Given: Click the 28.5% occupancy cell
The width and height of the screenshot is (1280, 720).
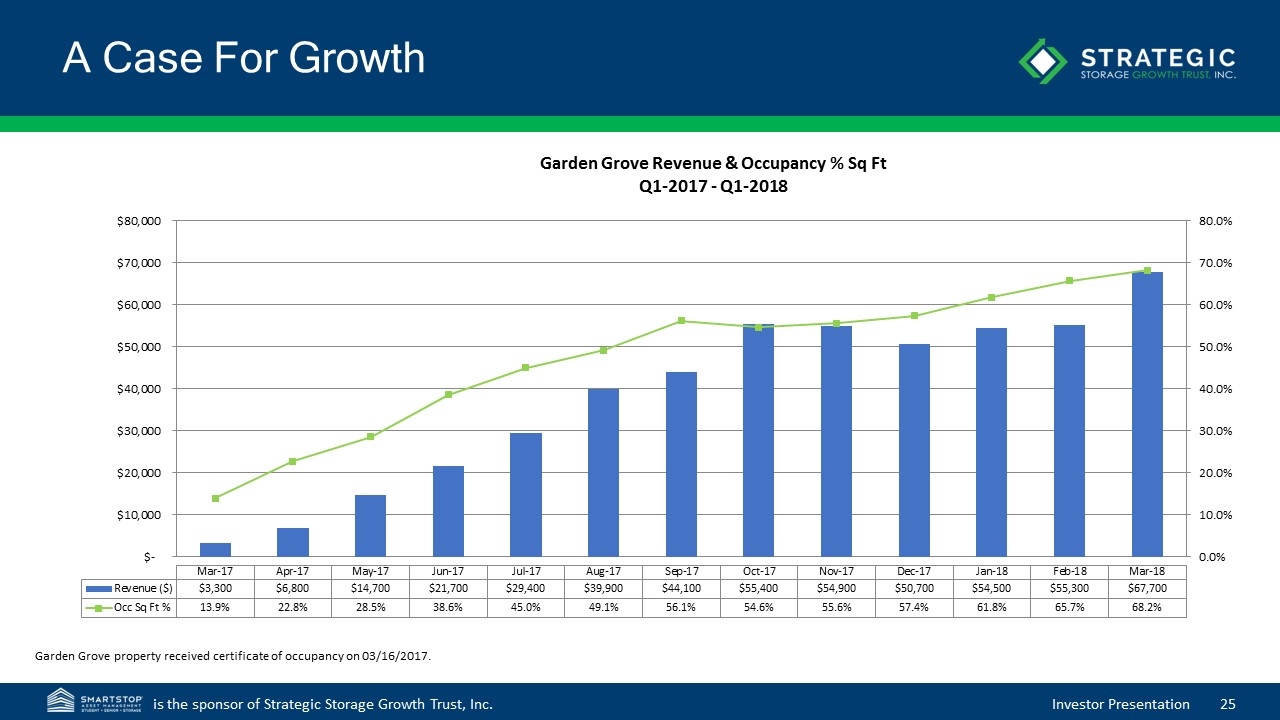Looking at the screenshot, I should tap(370, 609).
